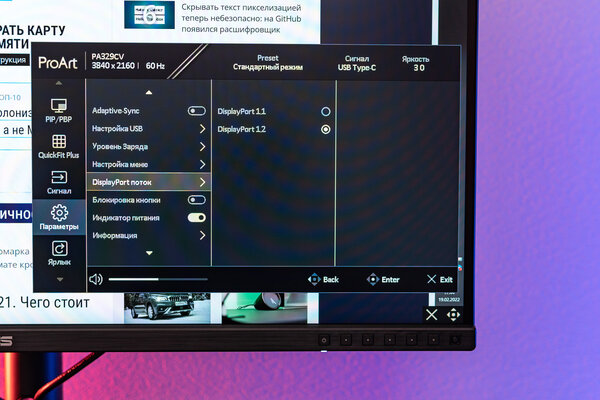Click the Back joystick icon
Screen dimensions: 600x400
pos(314,279)
